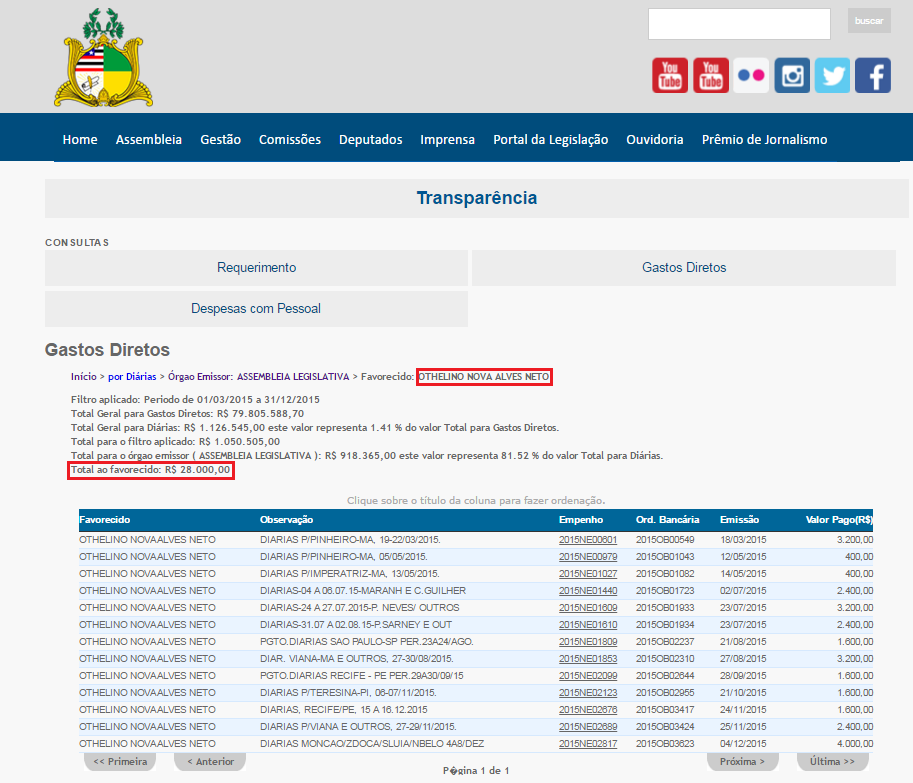The width and height of the screenshot is (913, 783).
Task: Click inside the search text field
Action: click(x=738, y=24)
